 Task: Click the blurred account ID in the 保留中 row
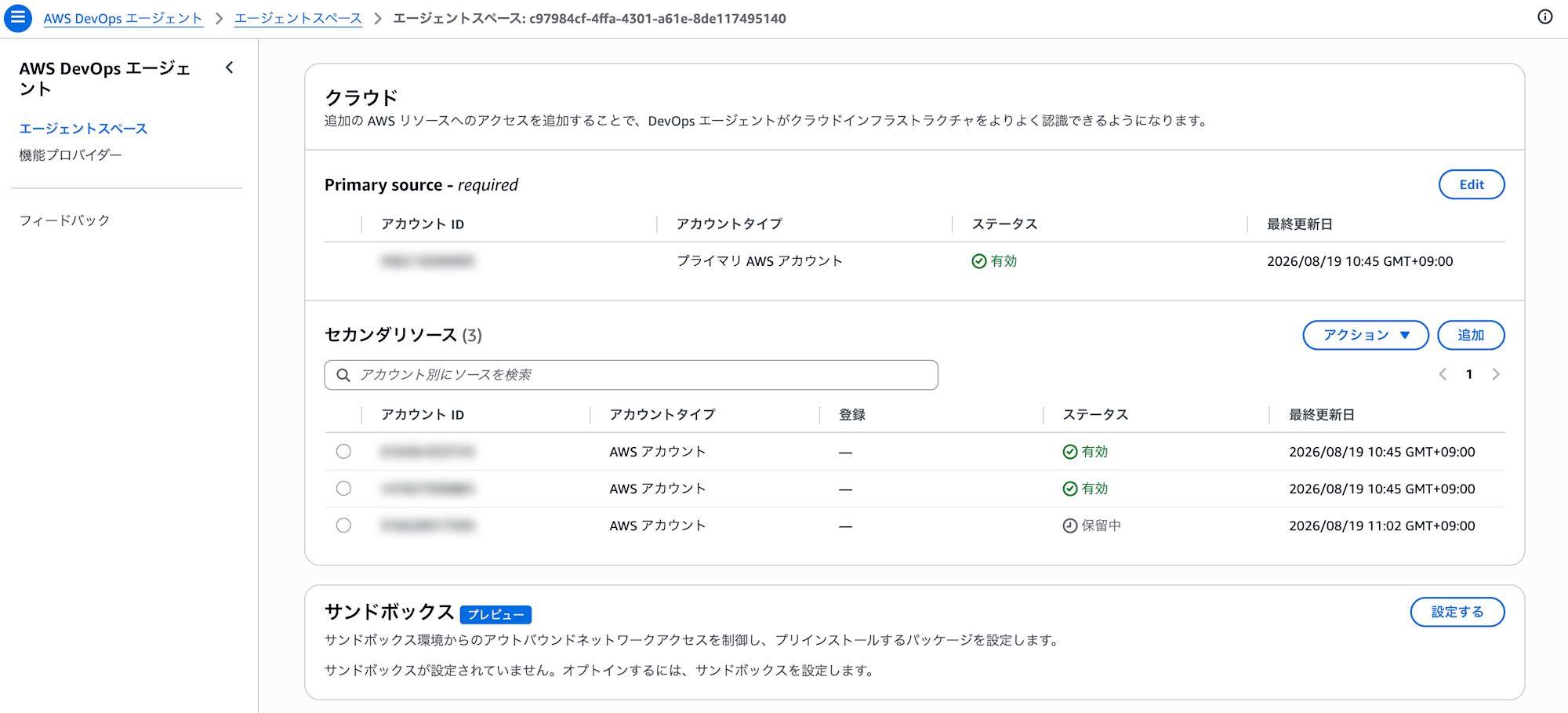point(427,526)
